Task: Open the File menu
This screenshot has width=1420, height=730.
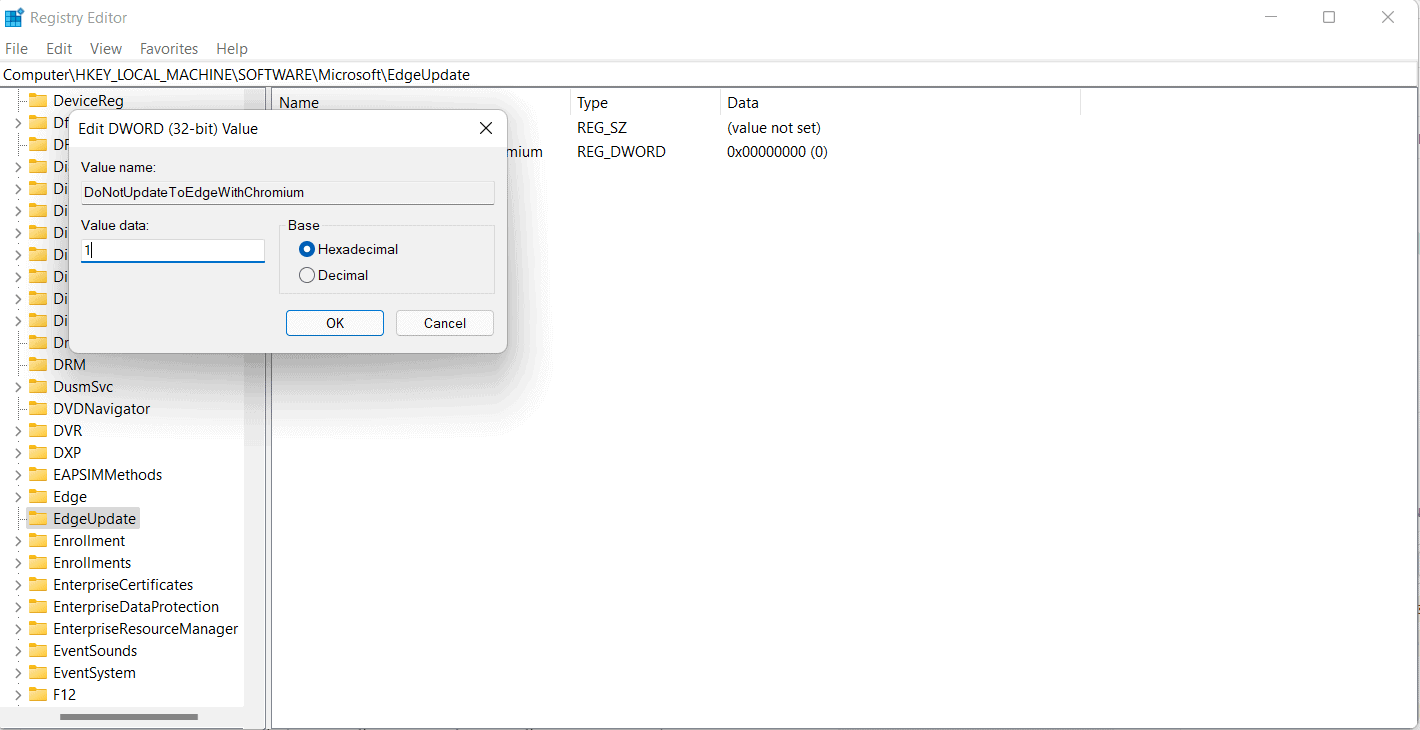Action: [16, 48]
